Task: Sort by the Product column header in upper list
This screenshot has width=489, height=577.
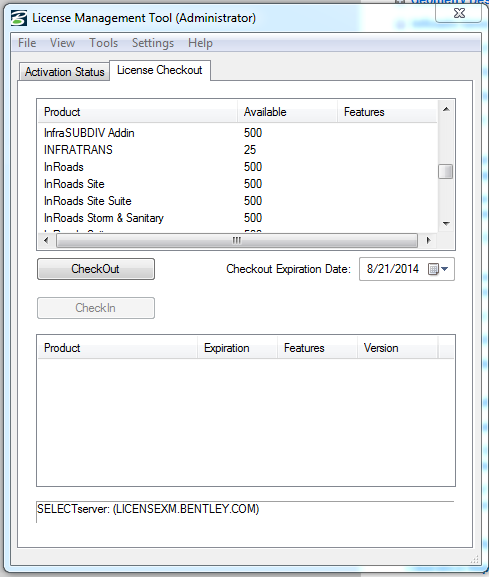Action: (138, 112)
